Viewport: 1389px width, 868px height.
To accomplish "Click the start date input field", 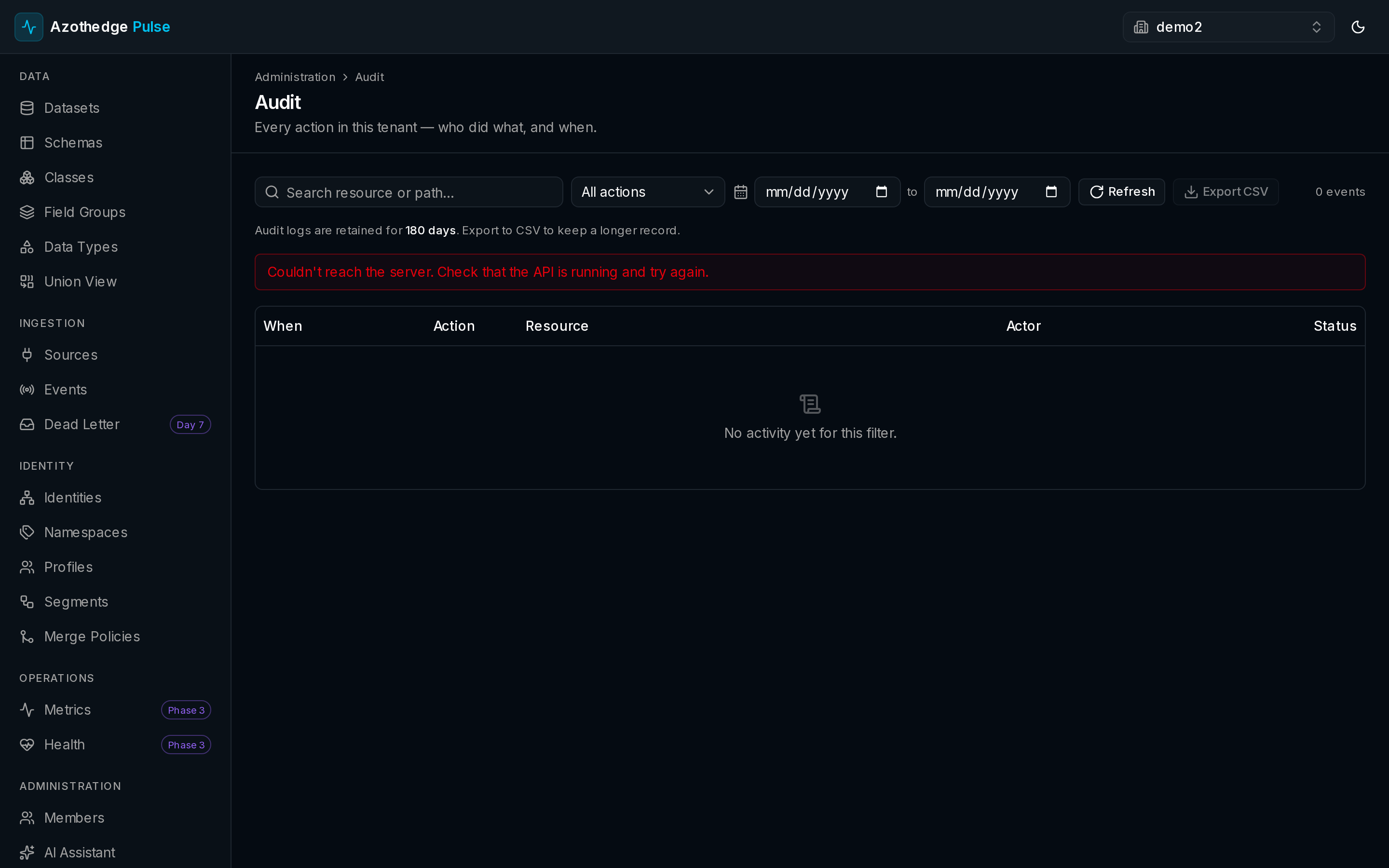I will [x=827, y=192].
